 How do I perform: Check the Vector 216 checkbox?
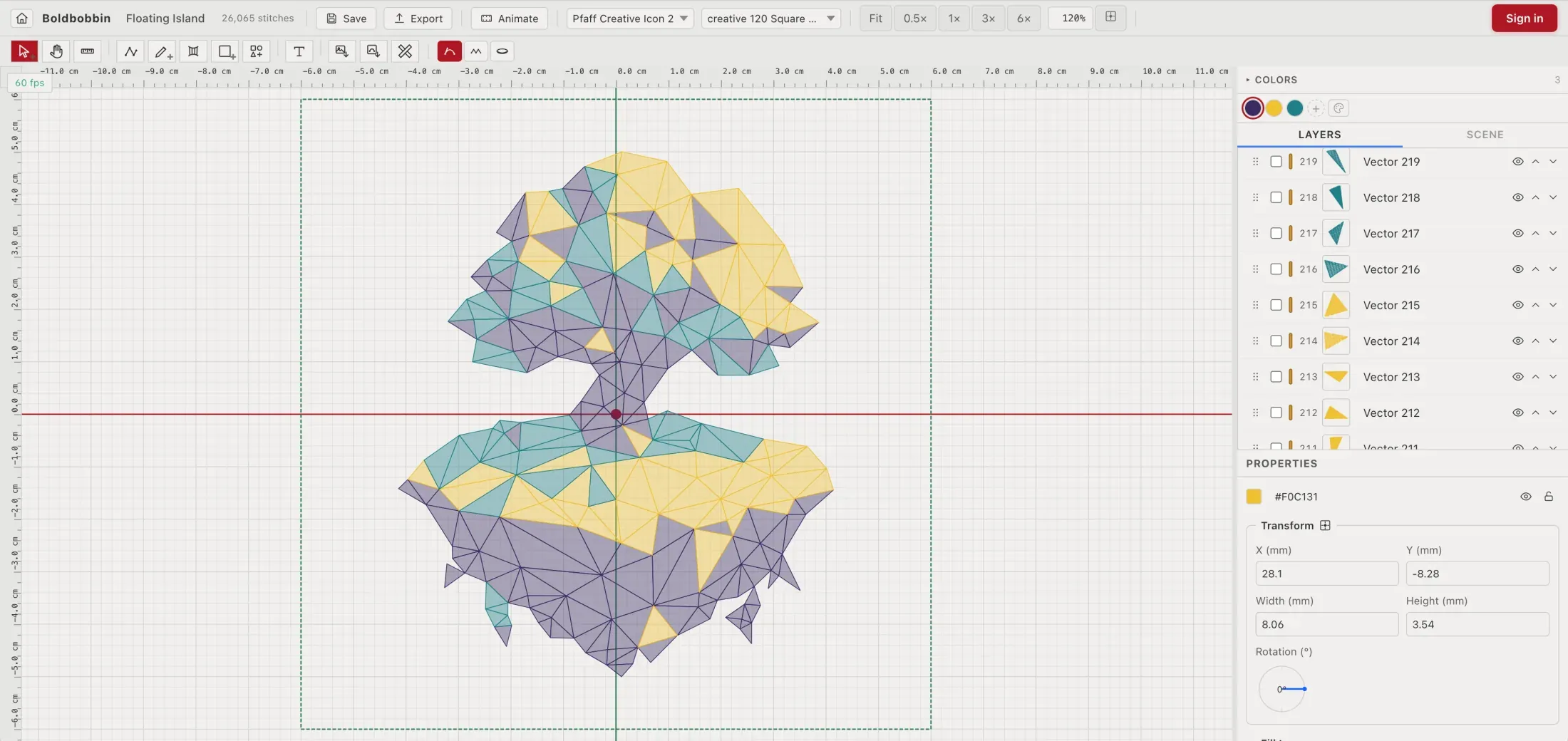1276,269
